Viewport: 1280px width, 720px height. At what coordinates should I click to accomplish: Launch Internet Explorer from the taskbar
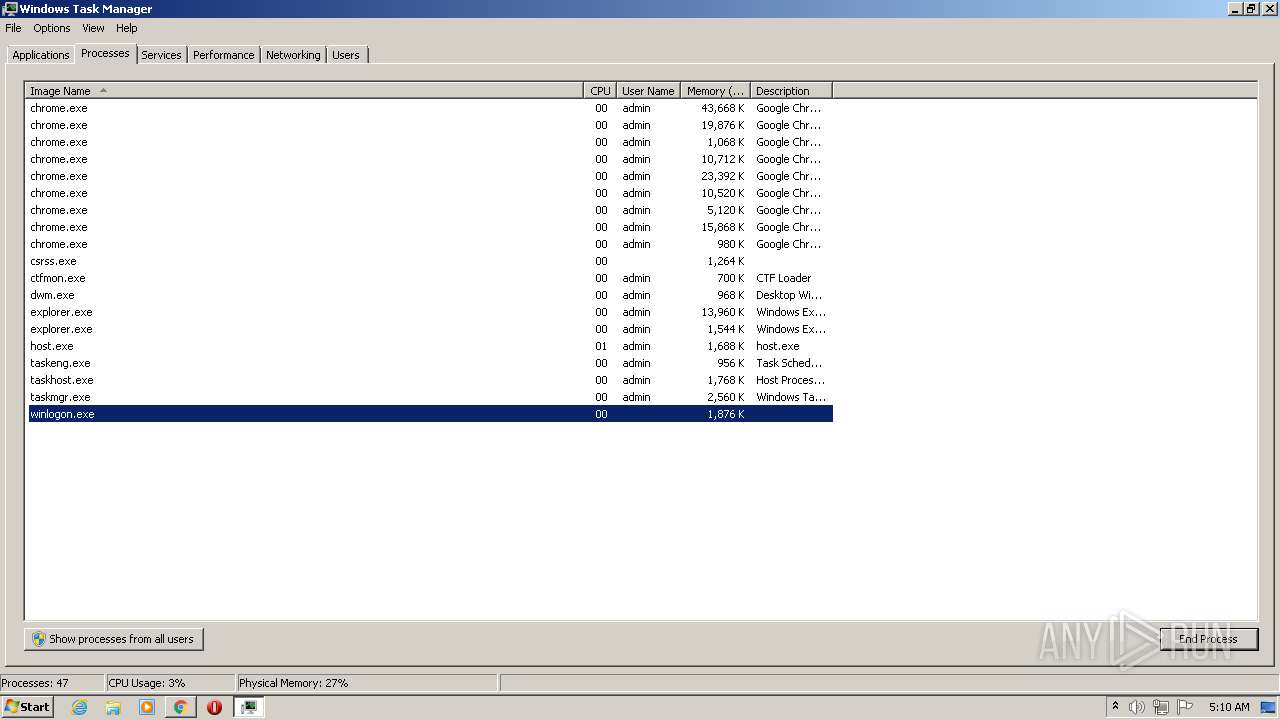tap(79, 707)
